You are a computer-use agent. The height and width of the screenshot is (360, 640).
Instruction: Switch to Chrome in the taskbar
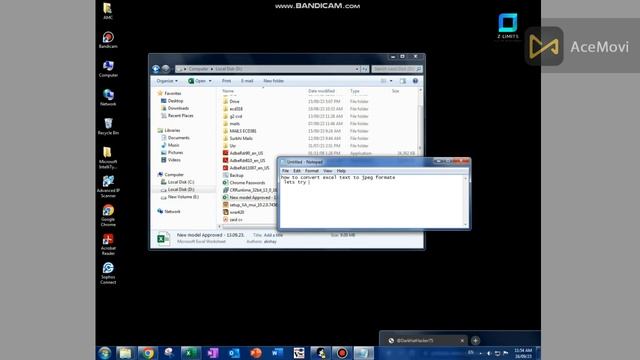pyautogui.click(x=148, y=353)
